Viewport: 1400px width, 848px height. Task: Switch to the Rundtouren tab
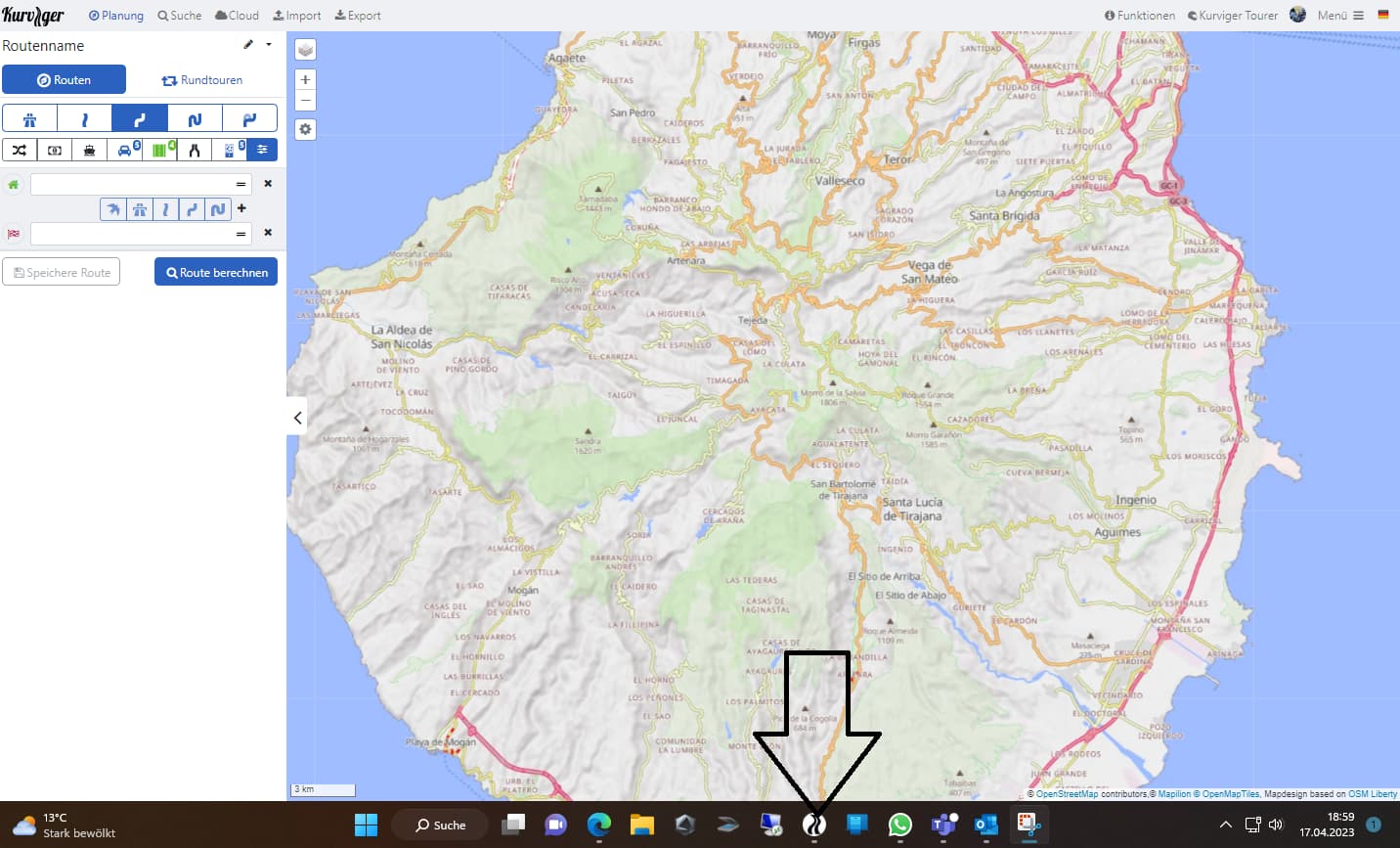coord(202,80)
